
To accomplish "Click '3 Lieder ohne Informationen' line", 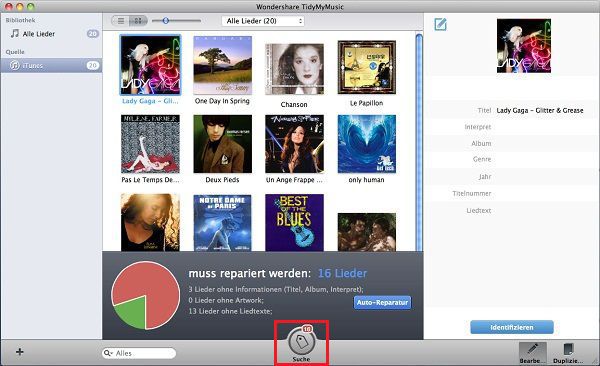I will 276,289.
